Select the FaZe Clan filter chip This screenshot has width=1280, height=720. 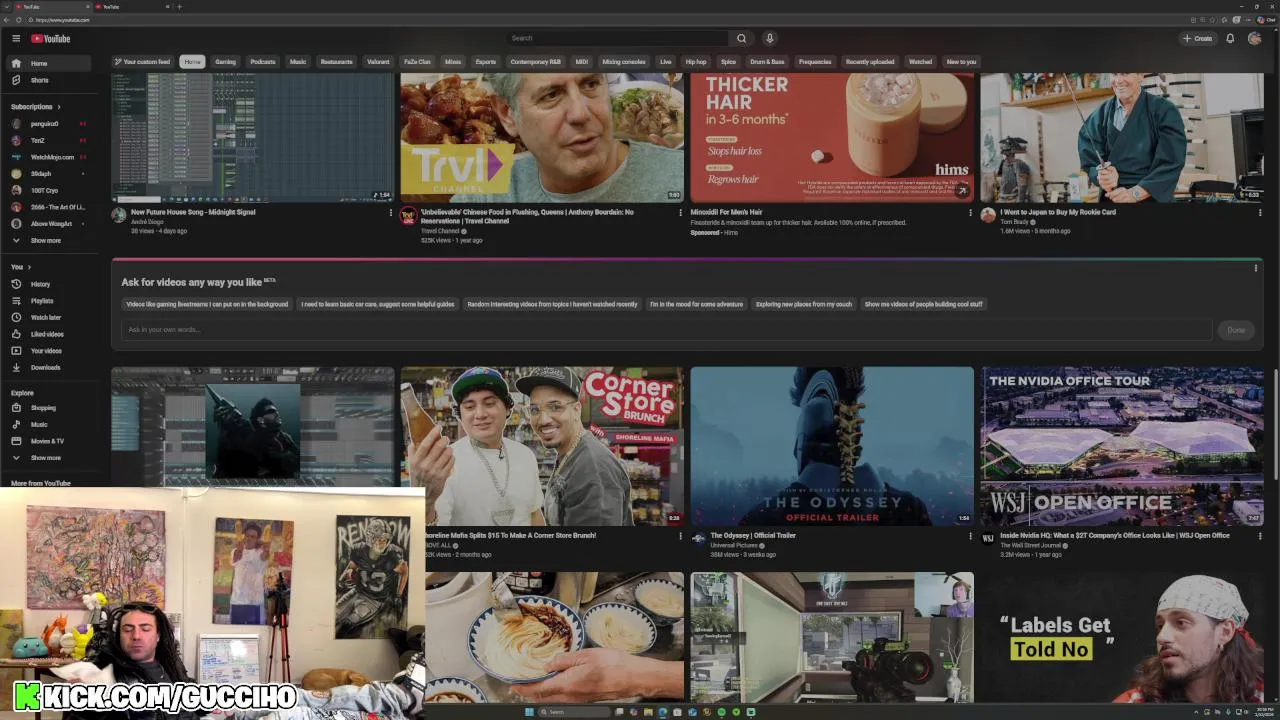[x=417, y=62]
